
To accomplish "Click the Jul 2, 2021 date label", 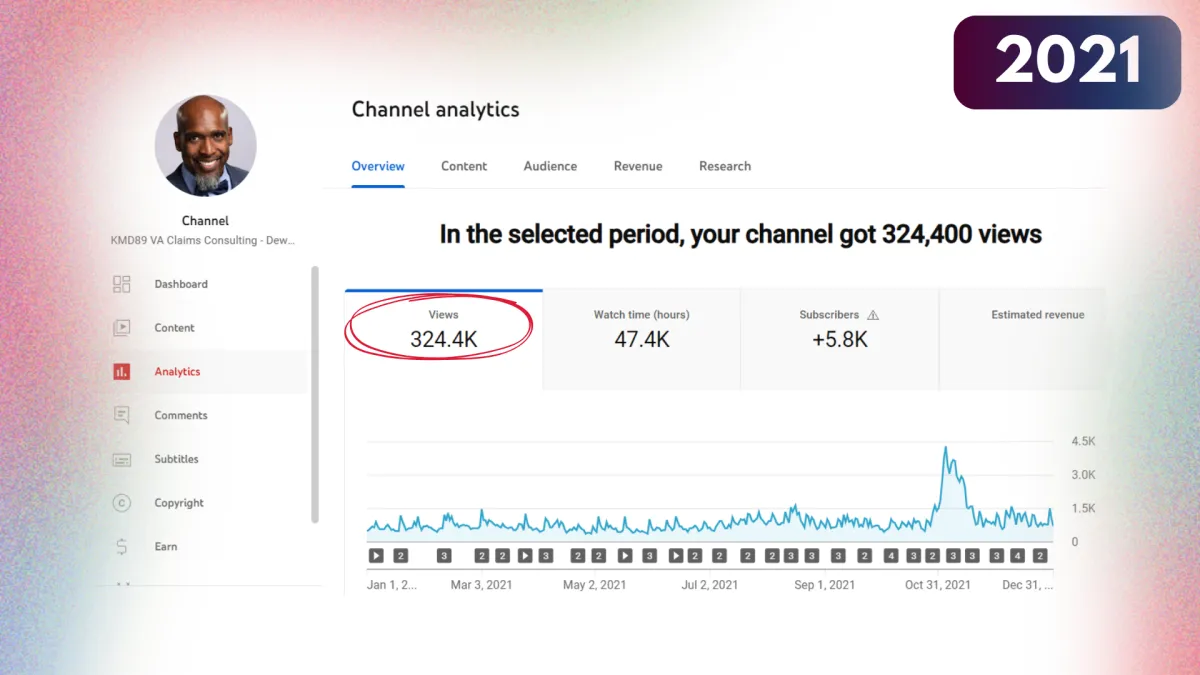I will (710, 585).
